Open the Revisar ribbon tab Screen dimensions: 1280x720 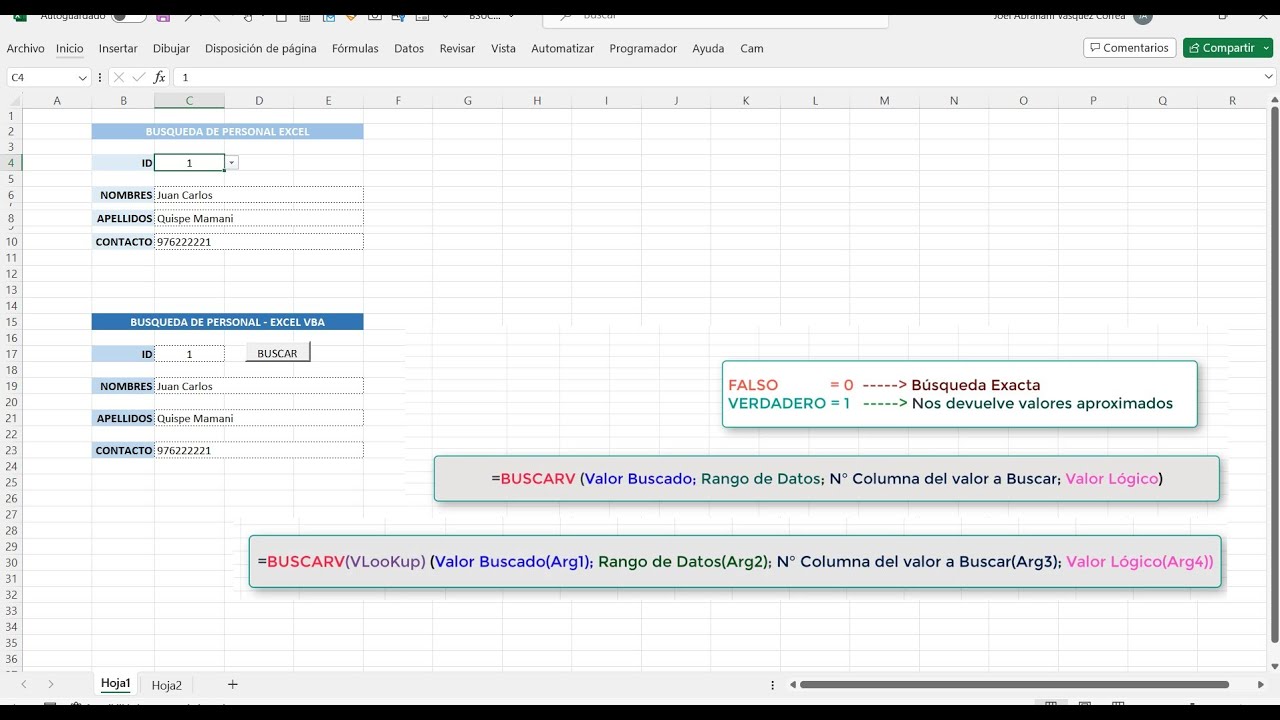[x=457, y=48]
